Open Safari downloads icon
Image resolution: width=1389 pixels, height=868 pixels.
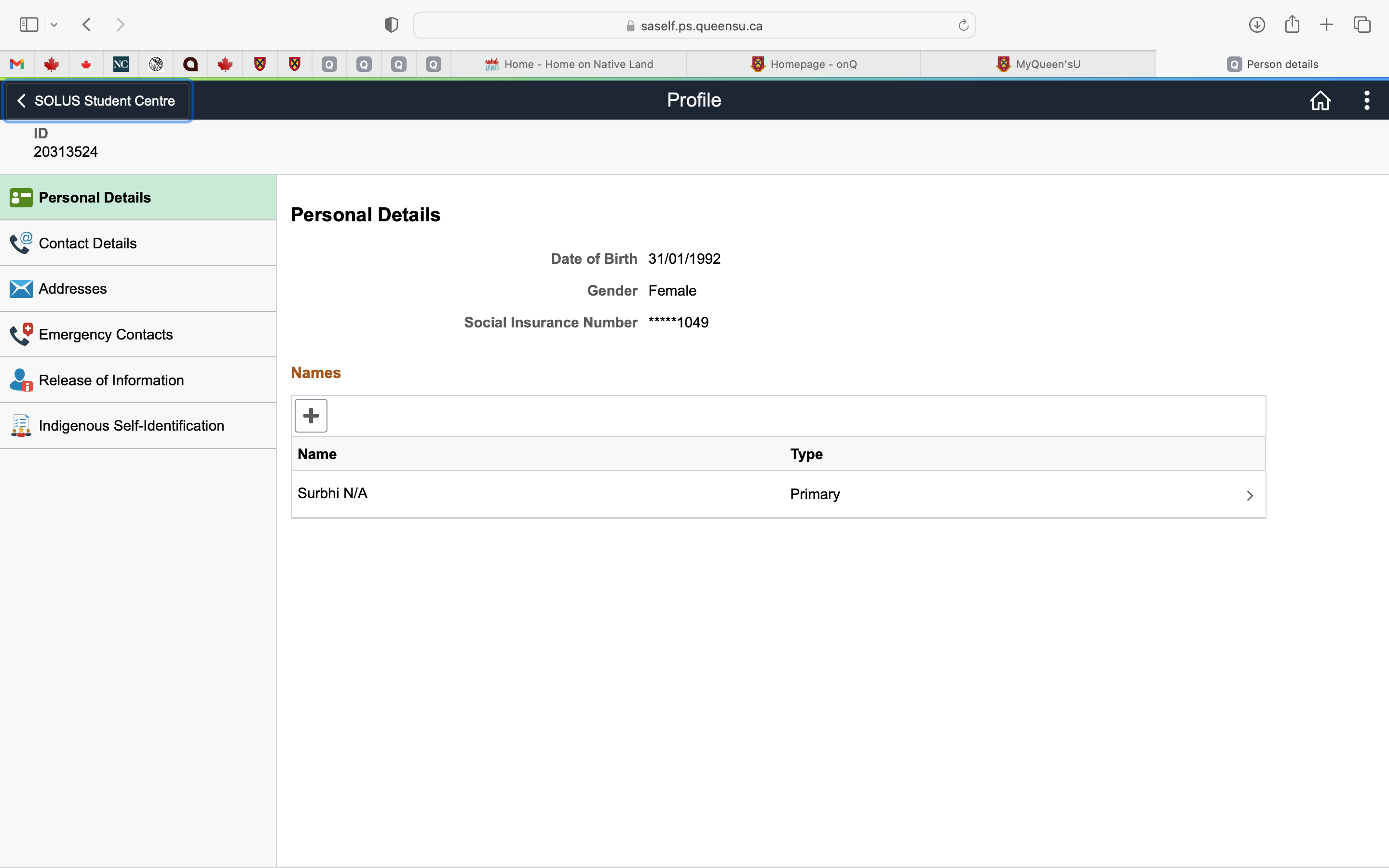click(1256, 25)
